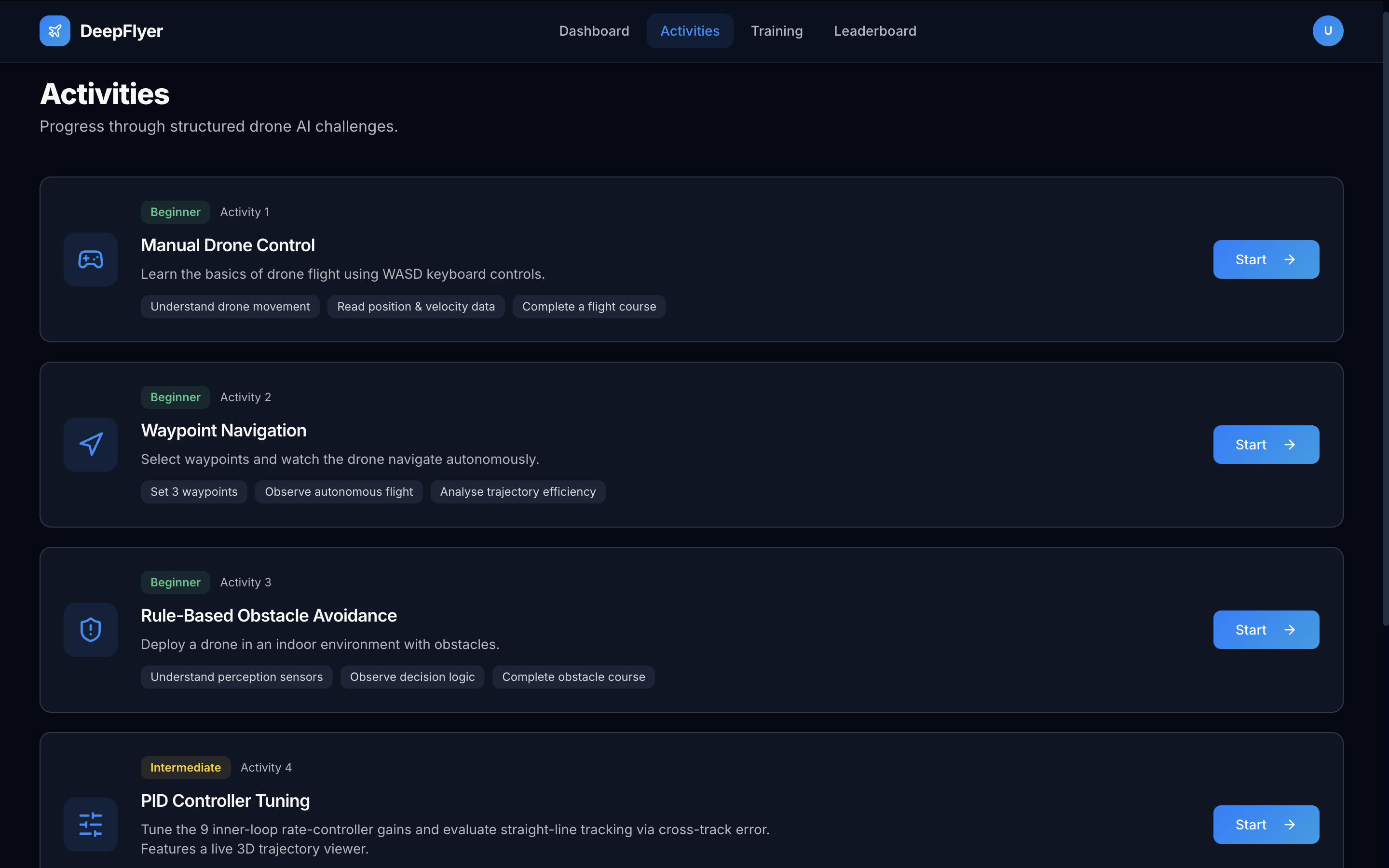Click the 'Activity 4' label
This screenshot has width=1389, height=868.
(266, 768)
